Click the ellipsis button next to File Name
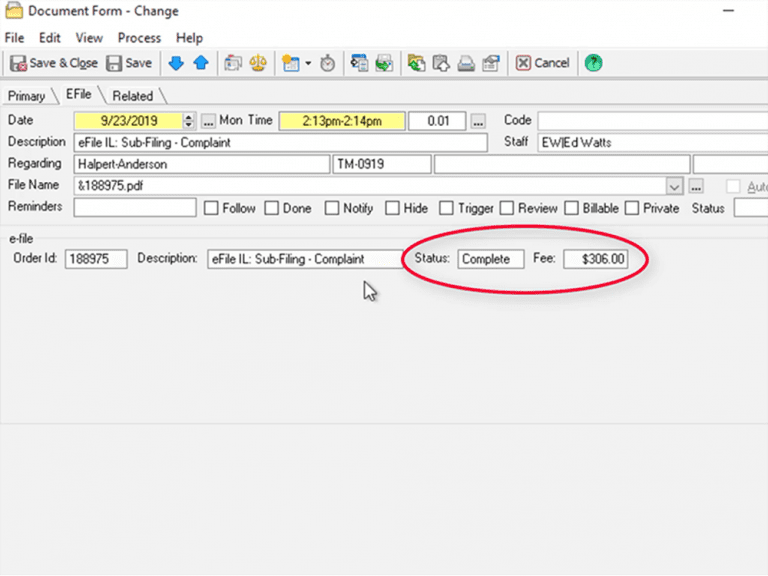This screenshot has height=576, width=768. 696,186
